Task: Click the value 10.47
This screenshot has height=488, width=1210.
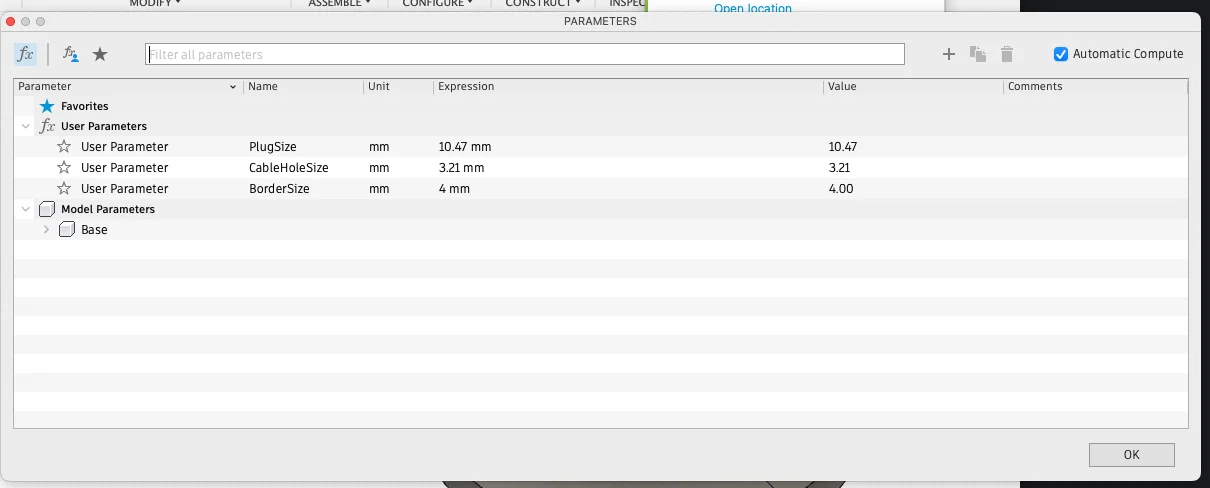Action: 843,147
